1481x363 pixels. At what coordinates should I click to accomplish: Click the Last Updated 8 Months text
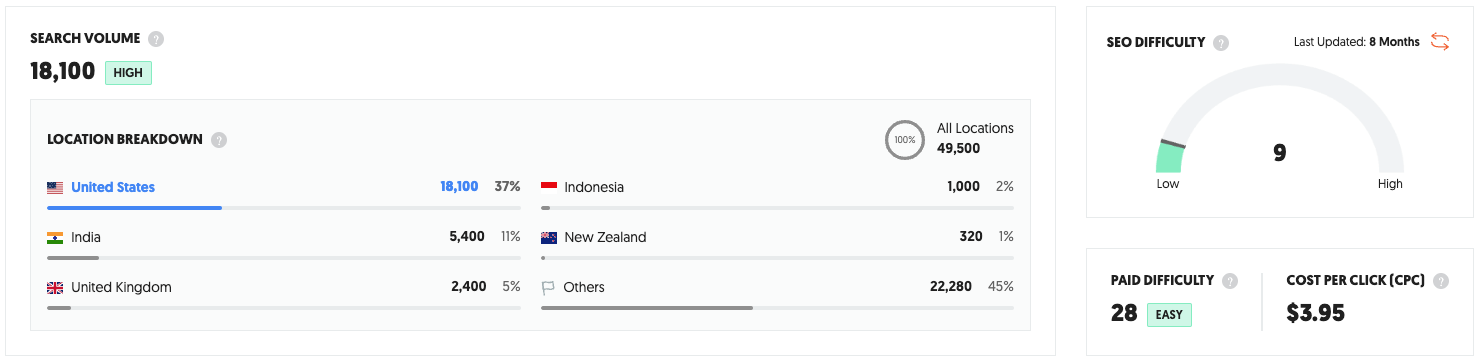[x=1357, y=42]
